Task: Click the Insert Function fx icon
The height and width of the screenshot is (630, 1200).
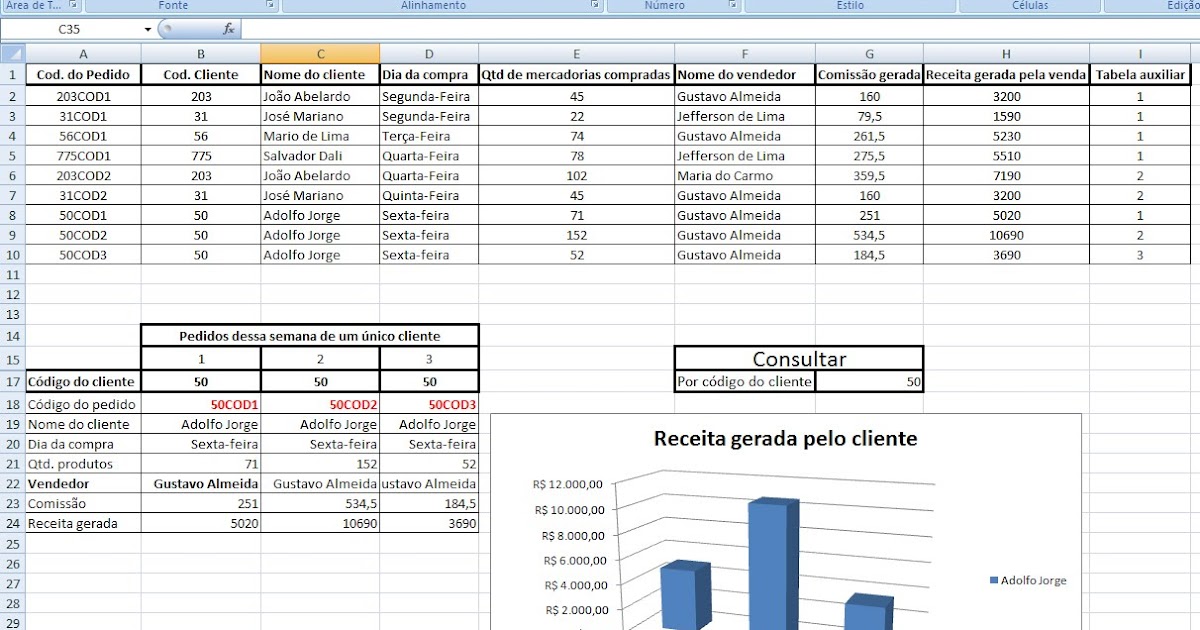Action: 229,29
